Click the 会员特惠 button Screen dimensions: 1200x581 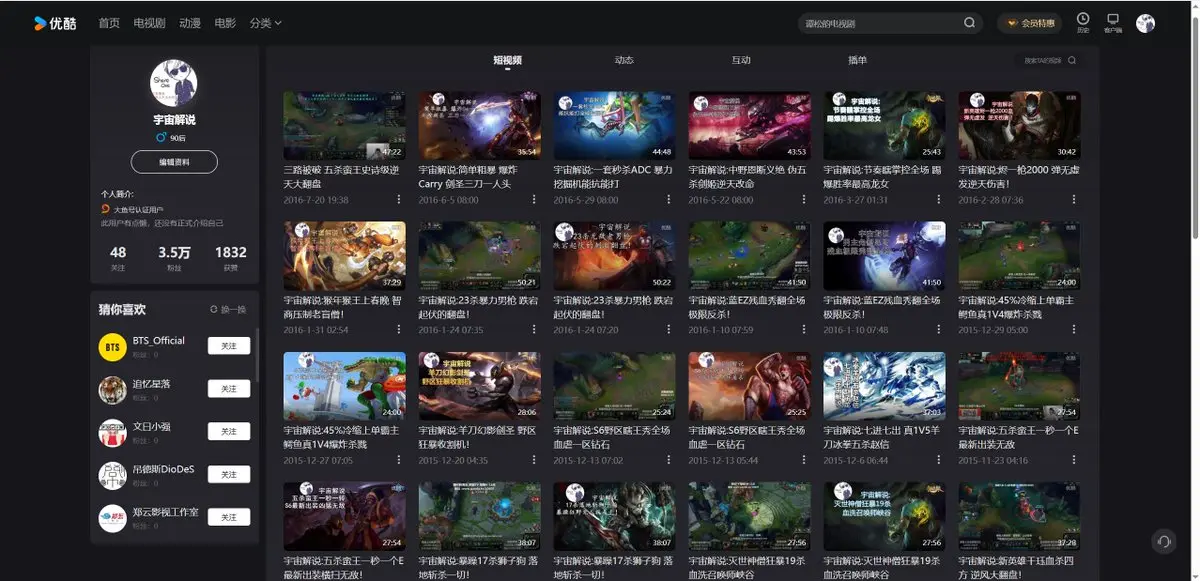click(x=1030, y=23)
